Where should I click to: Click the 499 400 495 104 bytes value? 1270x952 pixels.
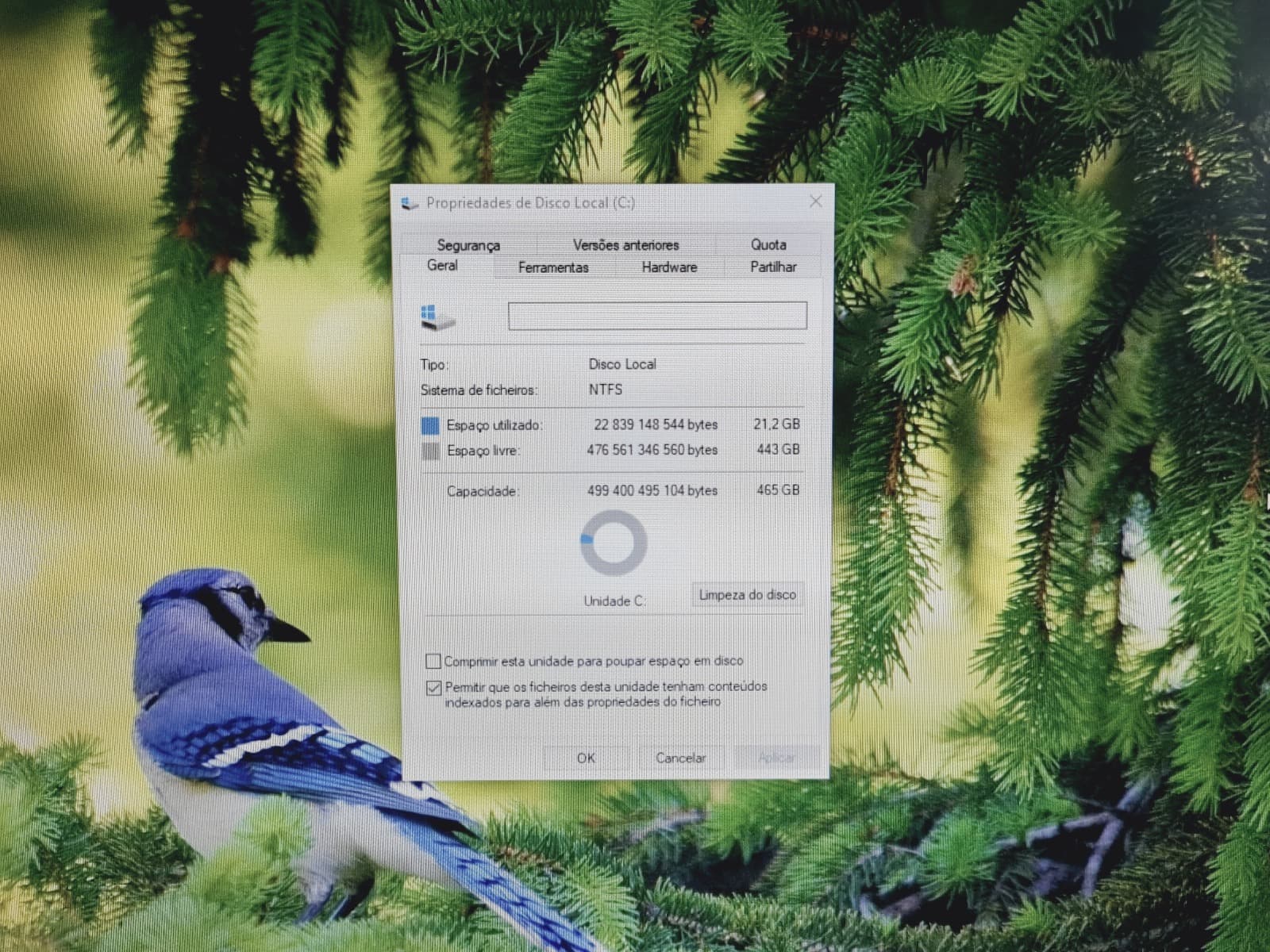[x=652, y=491]
